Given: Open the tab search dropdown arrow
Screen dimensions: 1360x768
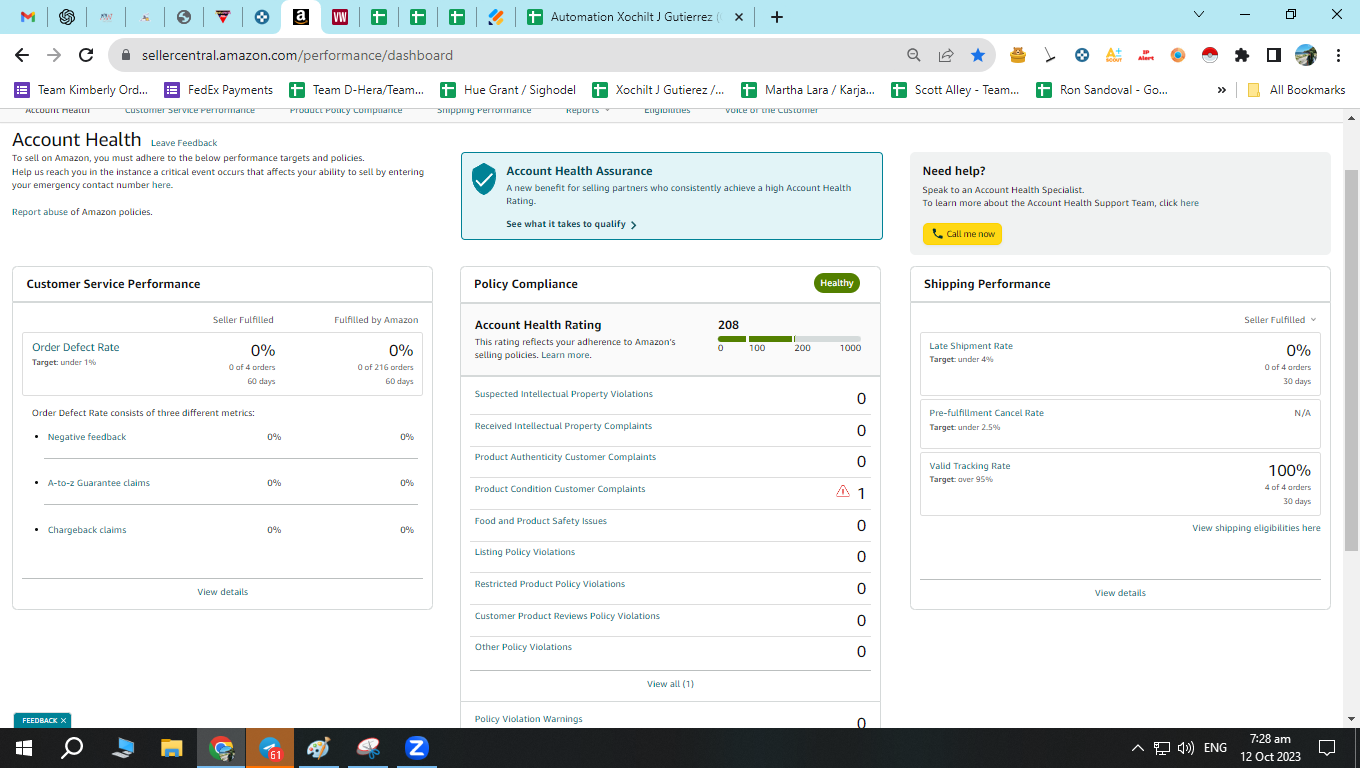Looking at the screenshot, I should click(1200, 14).
